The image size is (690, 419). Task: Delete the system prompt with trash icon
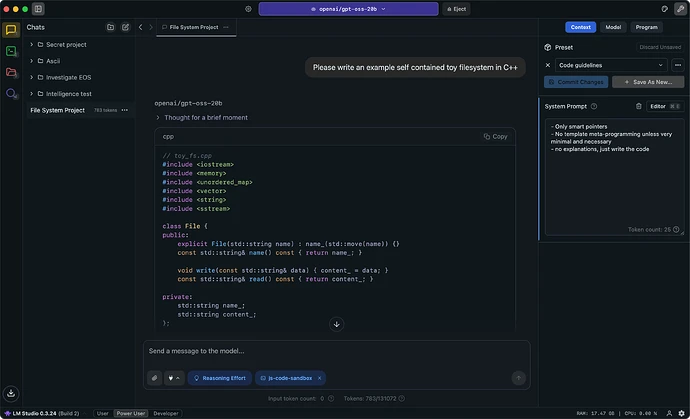click(639, 106)
